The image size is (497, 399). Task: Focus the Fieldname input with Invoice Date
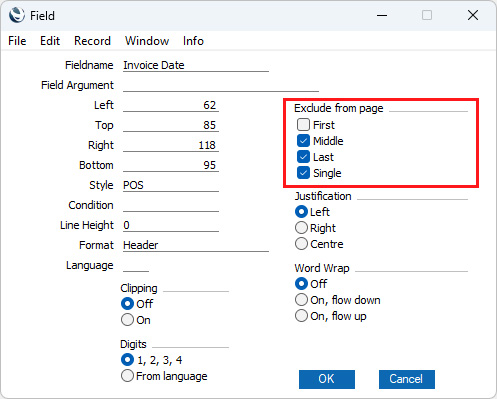point(196,65)
